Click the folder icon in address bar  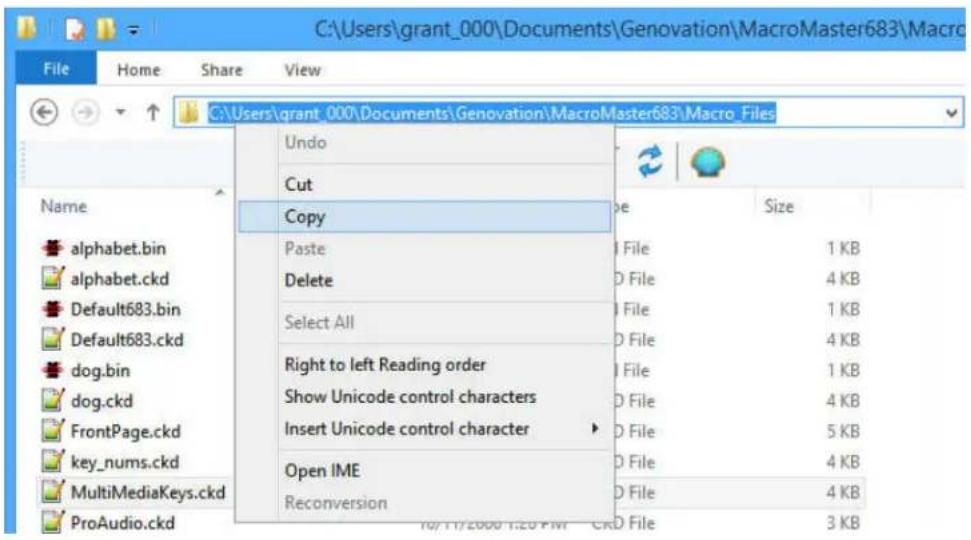tap(189, 113)
